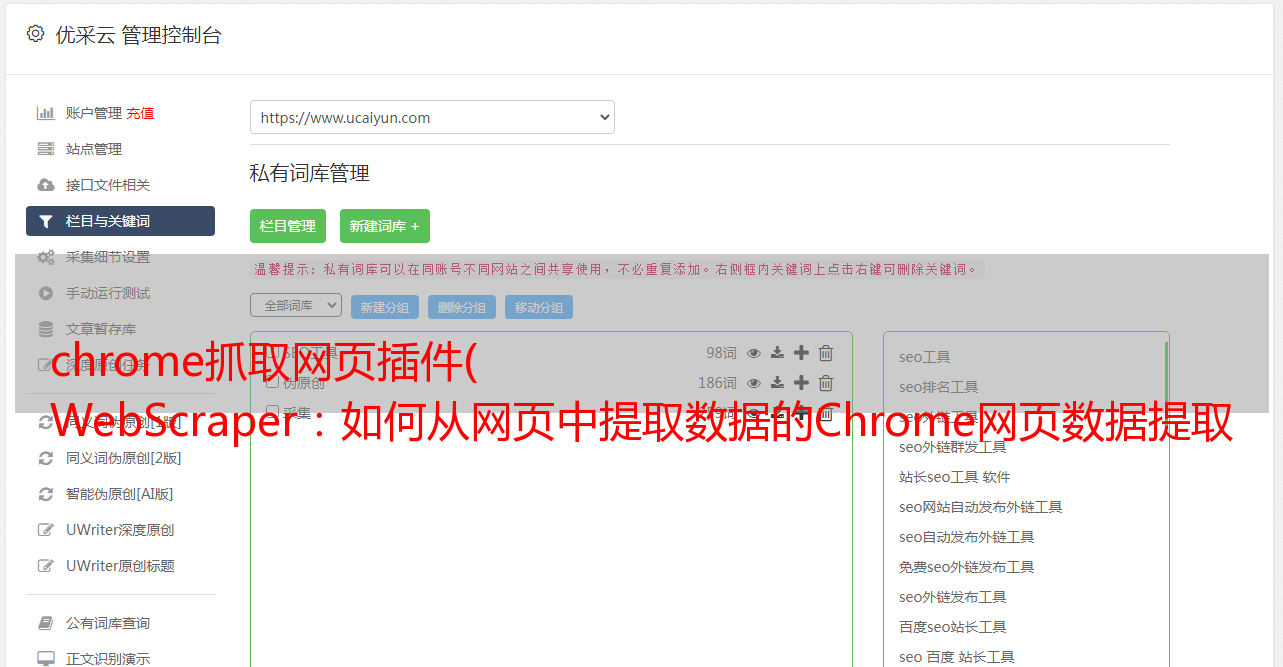Image resolution: width=1283 pixels, height=667 pixels.
Task: Tick the 采集 library checkbox
Action: pyautogui.click(x=272, y=412)
